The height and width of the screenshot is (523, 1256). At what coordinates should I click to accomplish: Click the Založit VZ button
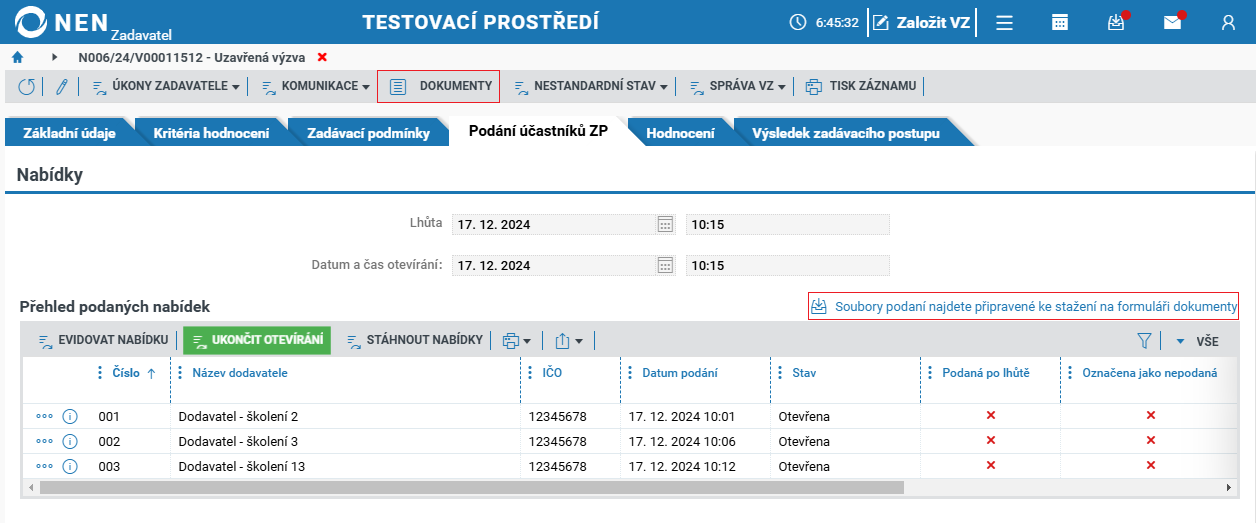(922, 22)
